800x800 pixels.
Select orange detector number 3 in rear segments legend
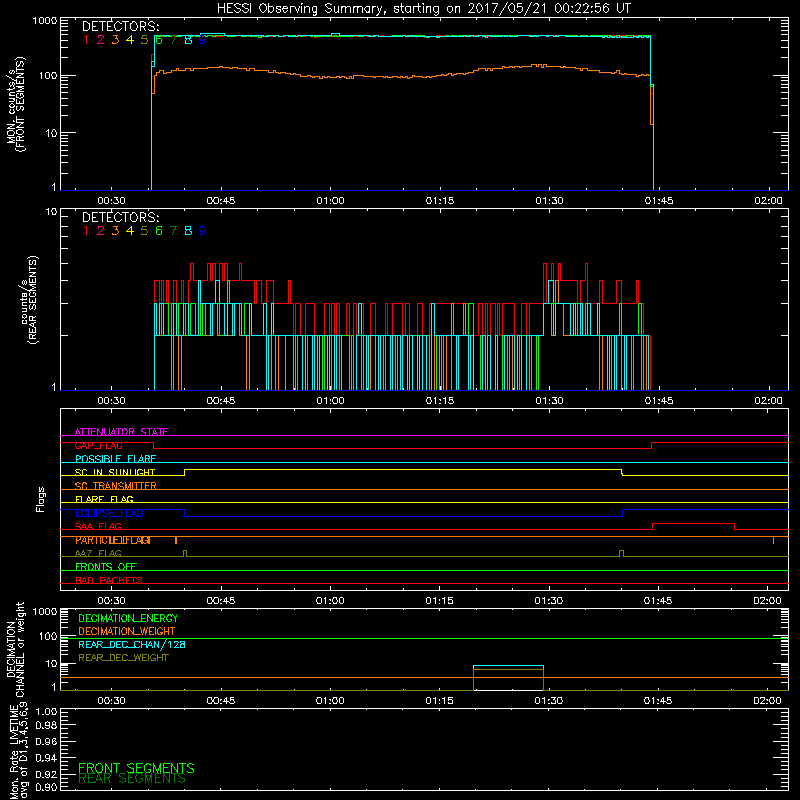tap(115, 231)
